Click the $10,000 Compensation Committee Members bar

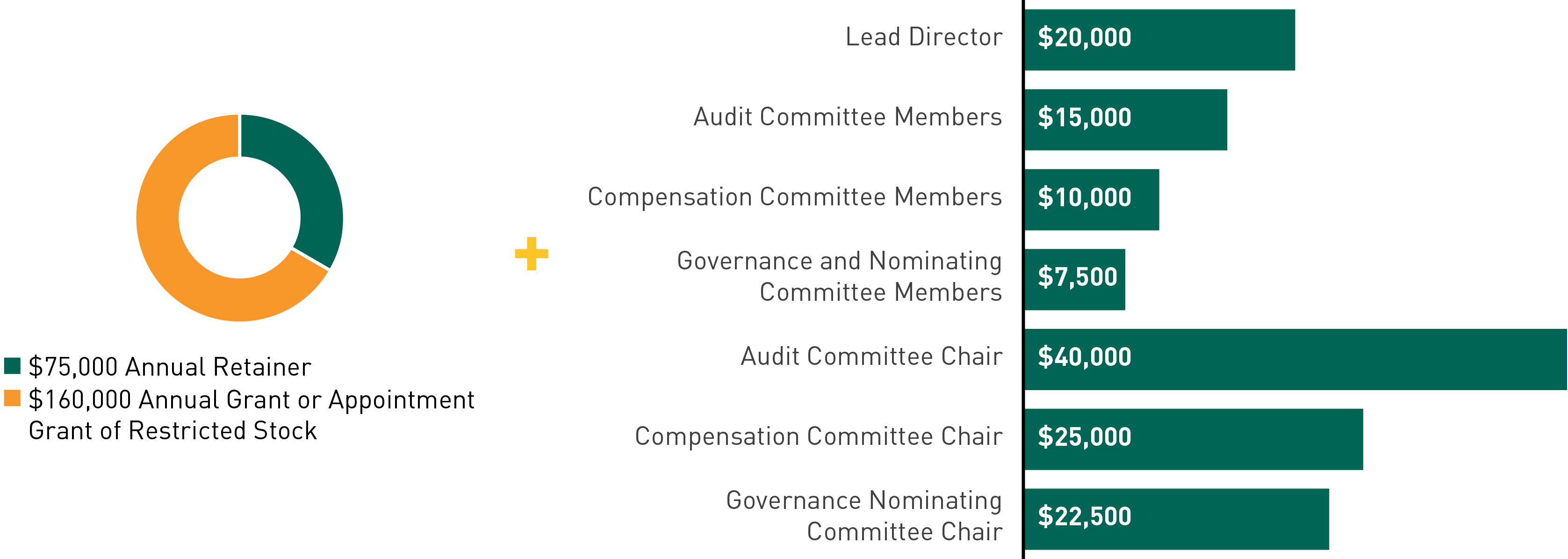(1092, 199)
